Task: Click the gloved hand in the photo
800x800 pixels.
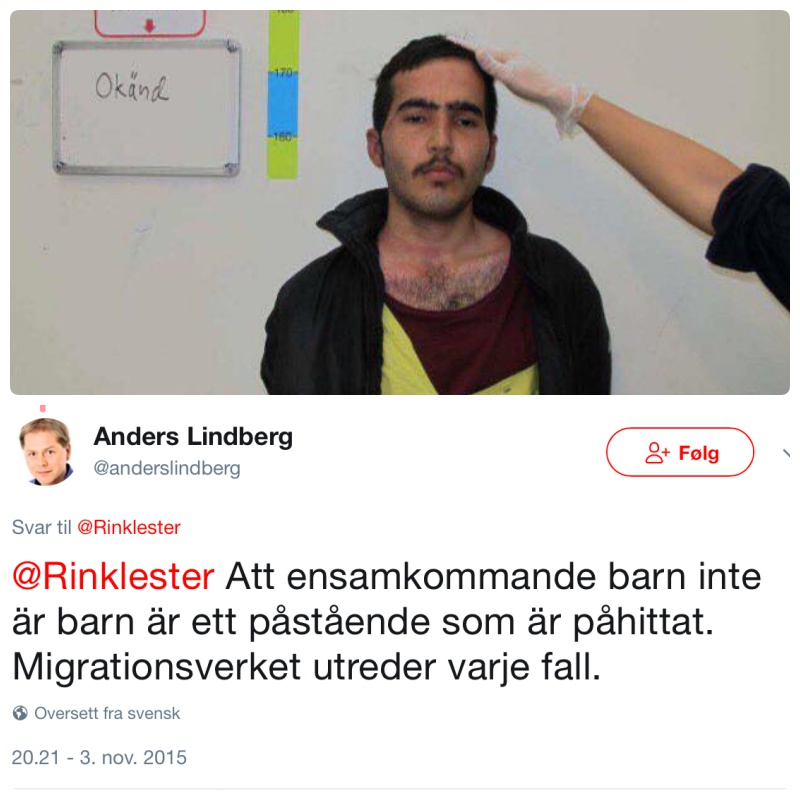Action: (531, 87)
